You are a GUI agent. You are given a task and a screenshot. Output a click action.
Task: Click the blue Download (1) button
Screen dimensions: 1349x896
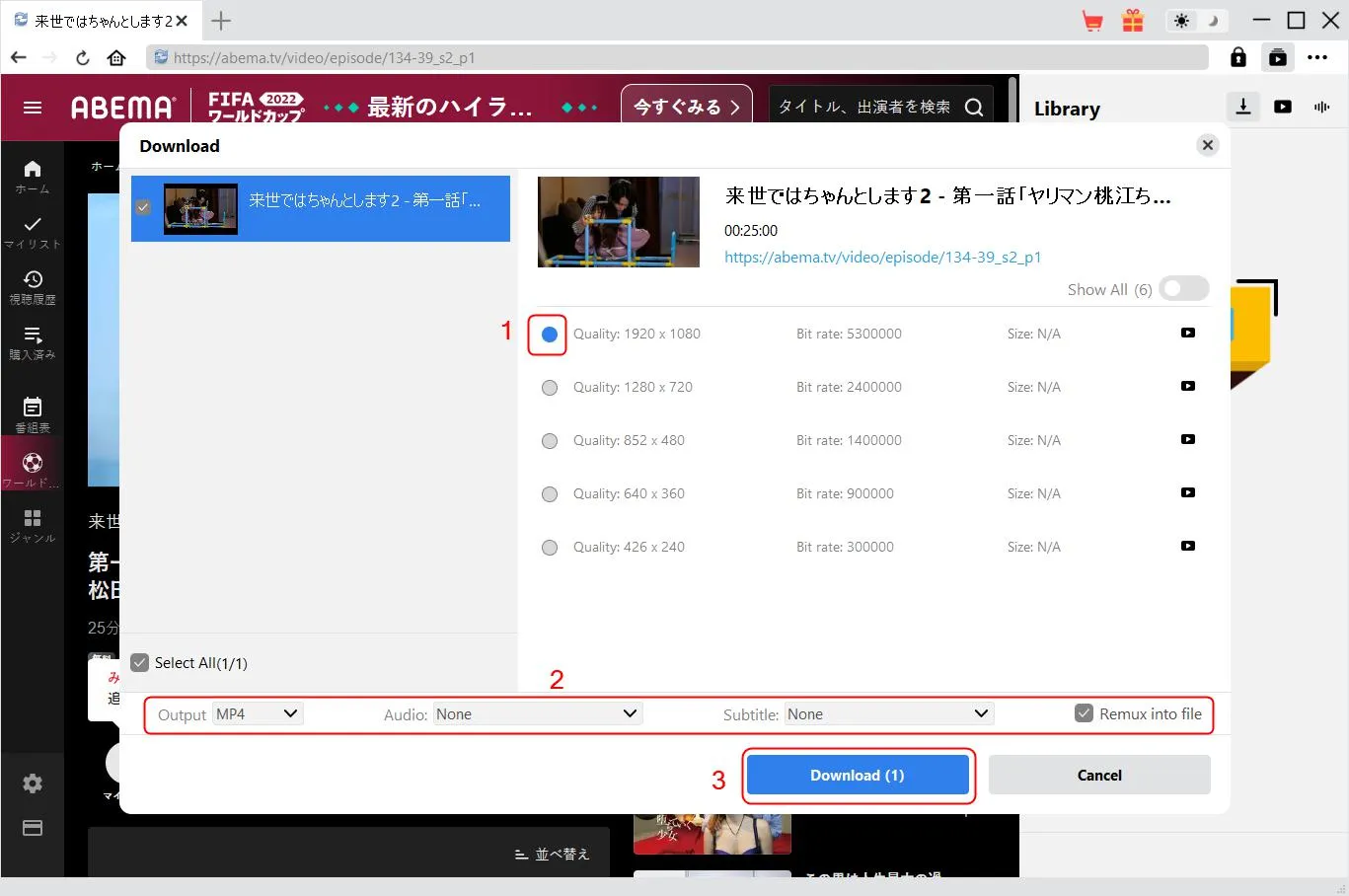857,776
